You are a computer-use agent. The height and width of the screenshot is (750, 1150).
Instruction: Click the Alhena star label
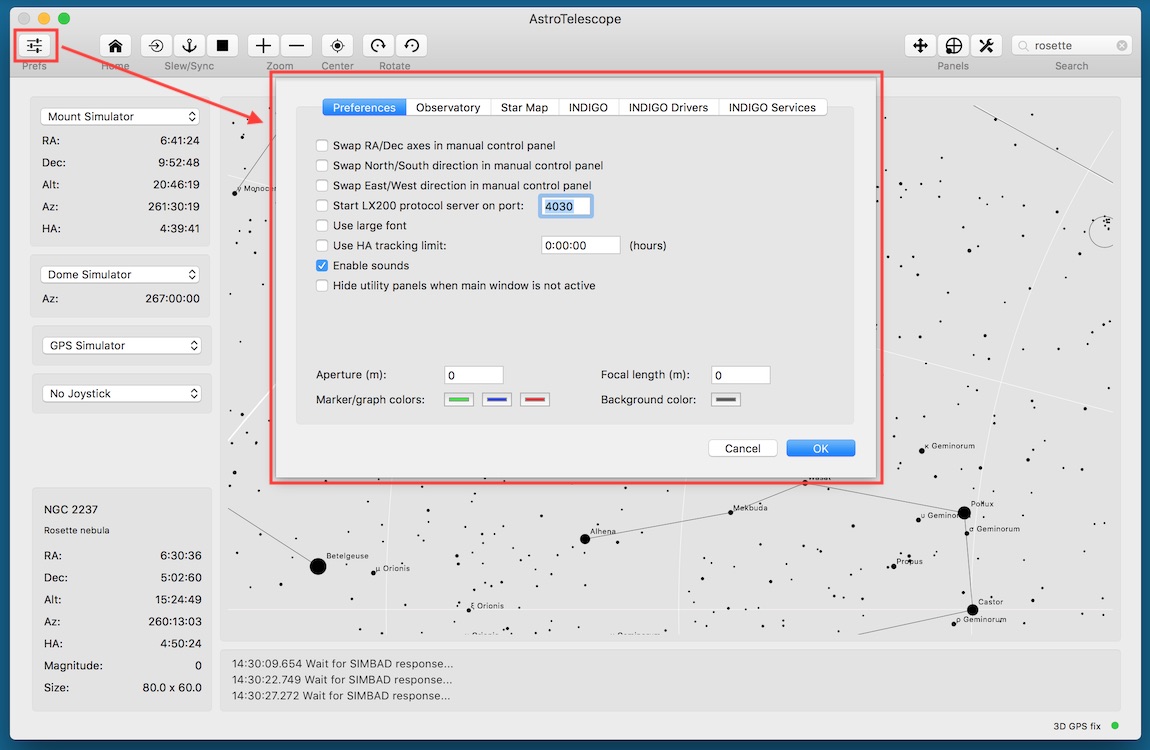pyautogui.click(x=603, y=532)
